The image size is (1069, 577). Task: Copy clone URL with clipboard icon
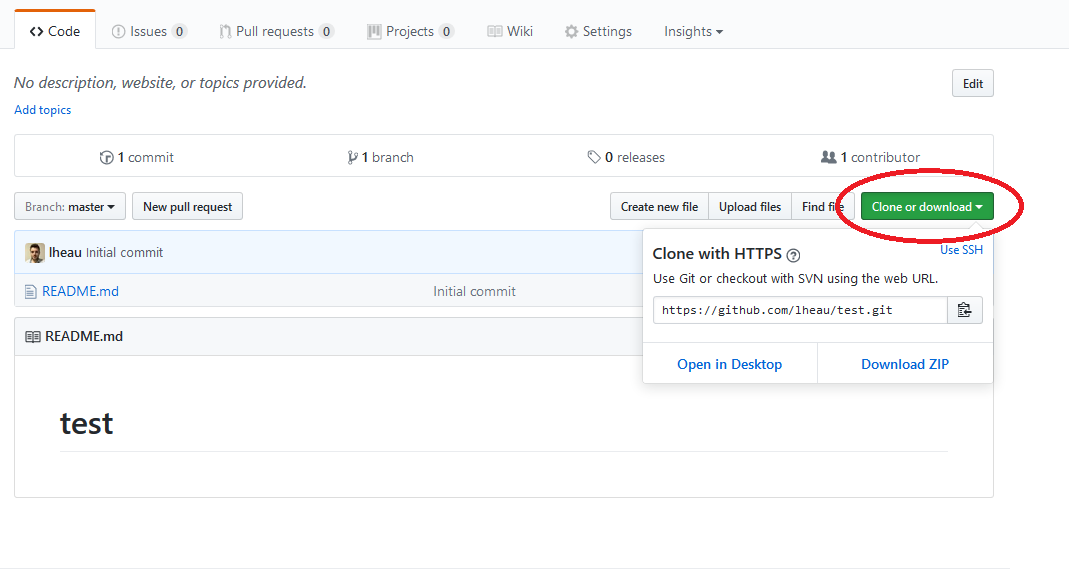pyautogui.click(x=964, y=310)
